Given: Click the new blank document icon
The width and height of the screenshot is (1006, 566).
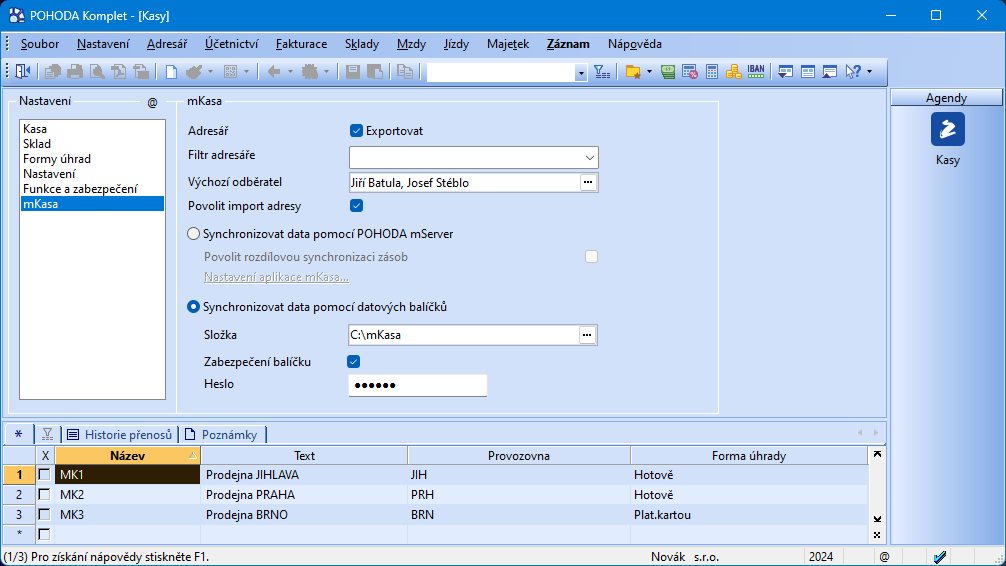Looking at the screenshot, I should click(171, 72).
